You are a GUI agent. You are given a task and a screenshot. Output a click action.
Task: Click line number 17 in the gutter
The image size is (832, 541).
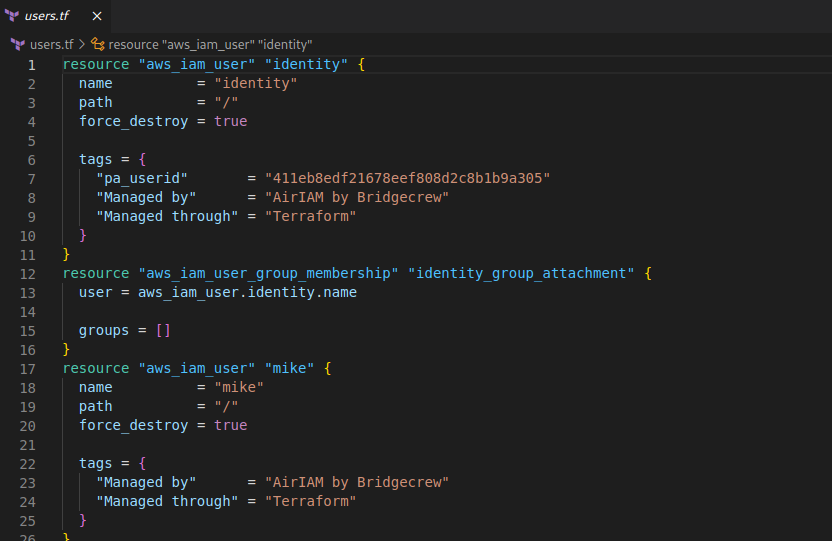[x=27, y=368]
